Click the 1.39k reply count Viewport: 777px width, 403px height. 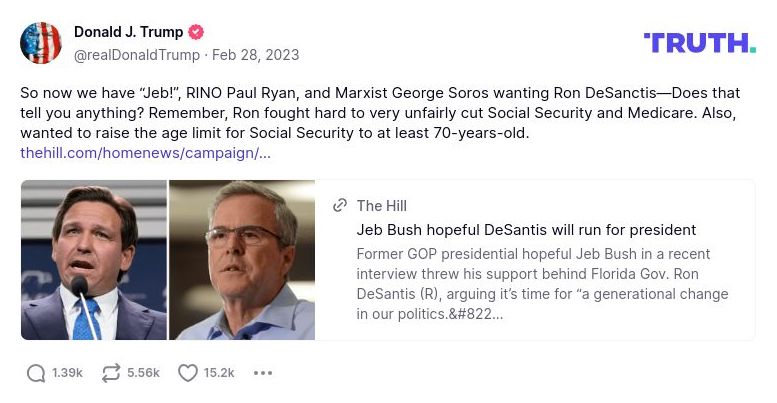67,373
